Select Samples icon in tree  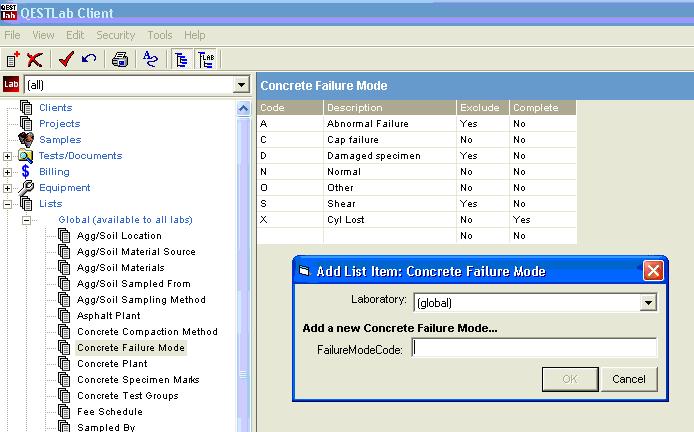click(x=26, y=140)
